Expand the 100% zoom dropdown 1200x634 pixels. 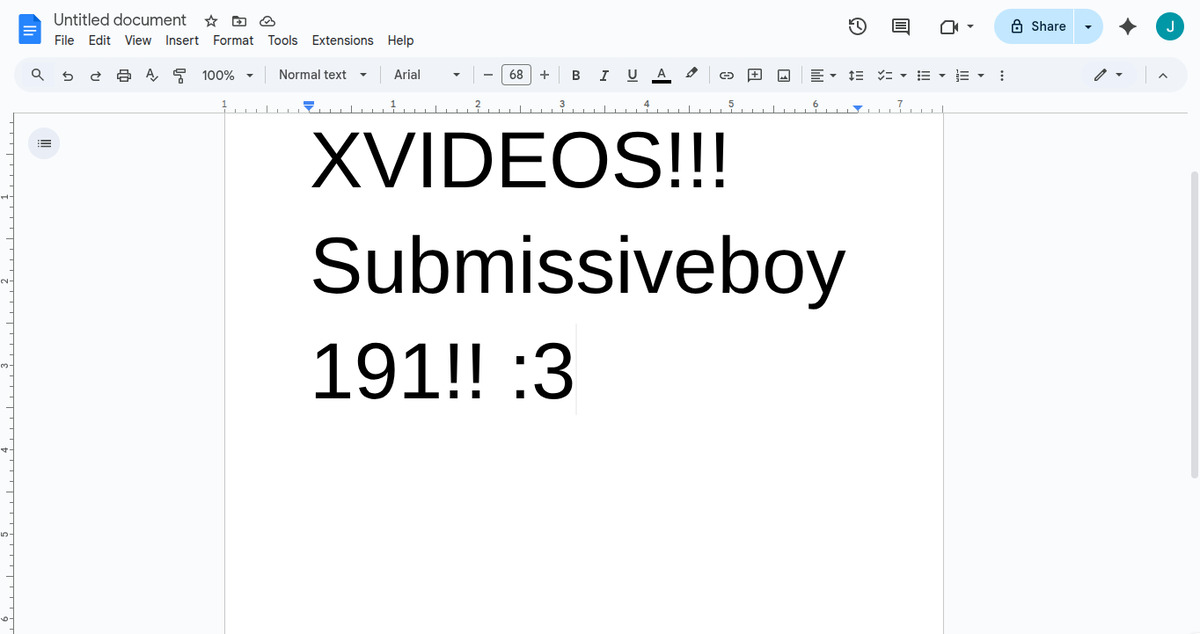point(228,75)
